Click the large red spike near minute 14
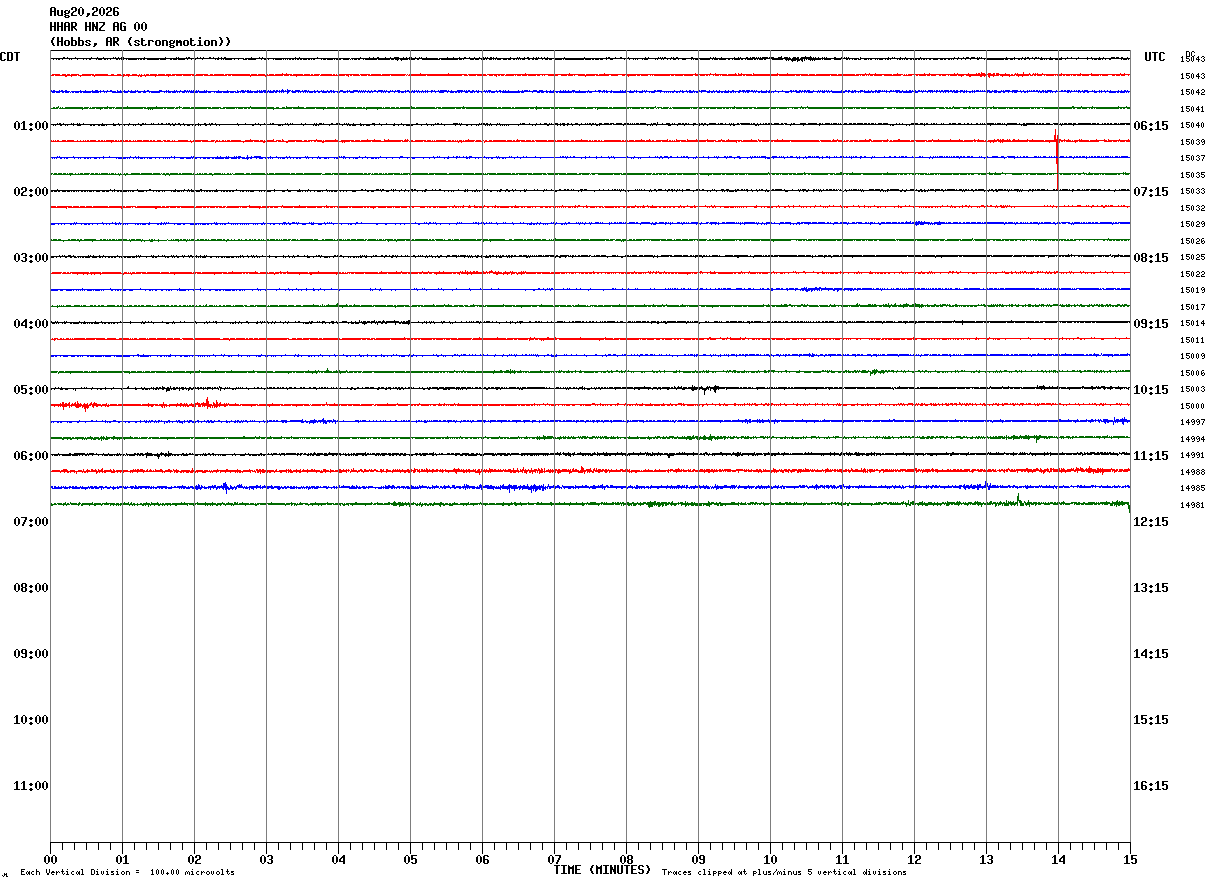The width and height of the screenshot is (1210, 886). [x=1057, y=158]
